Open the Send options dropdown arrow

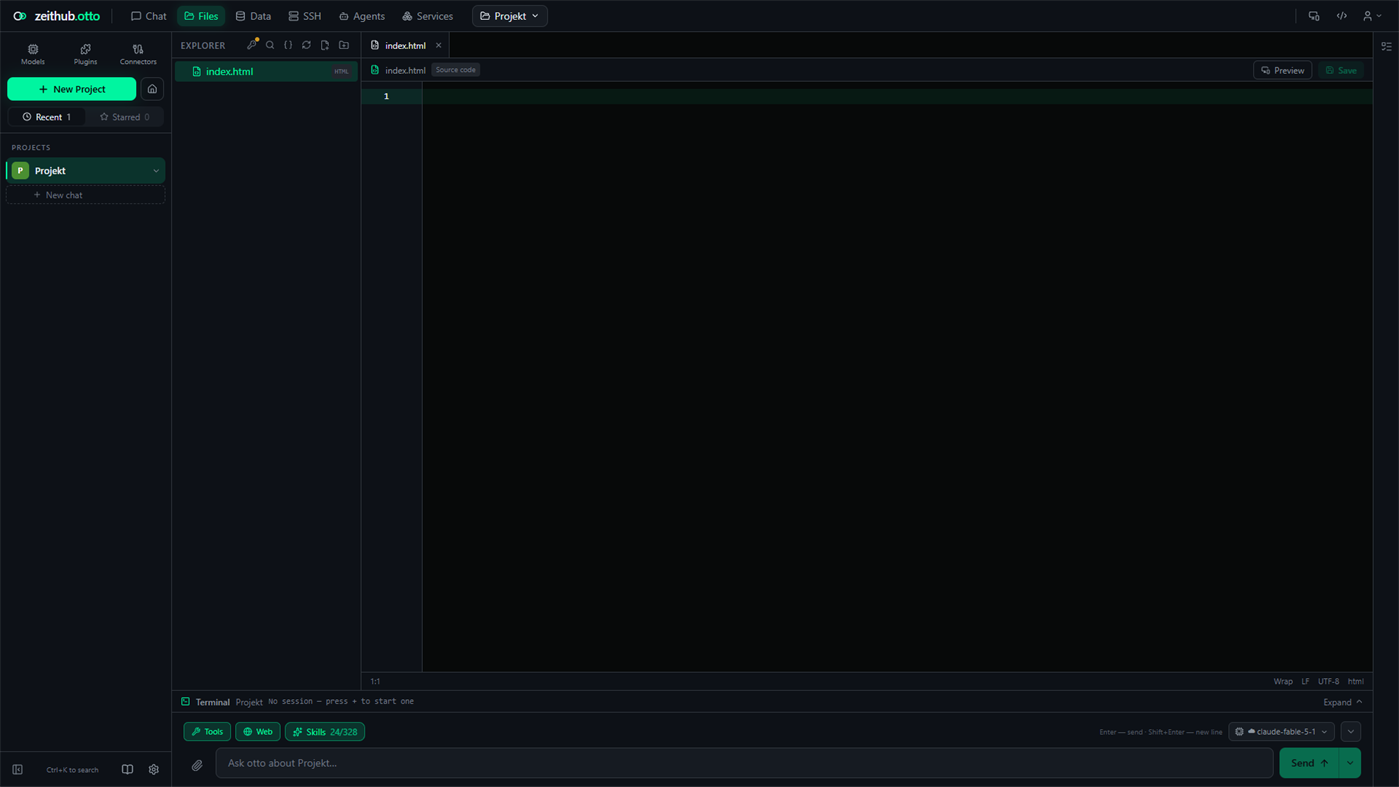click(1350, 763)
